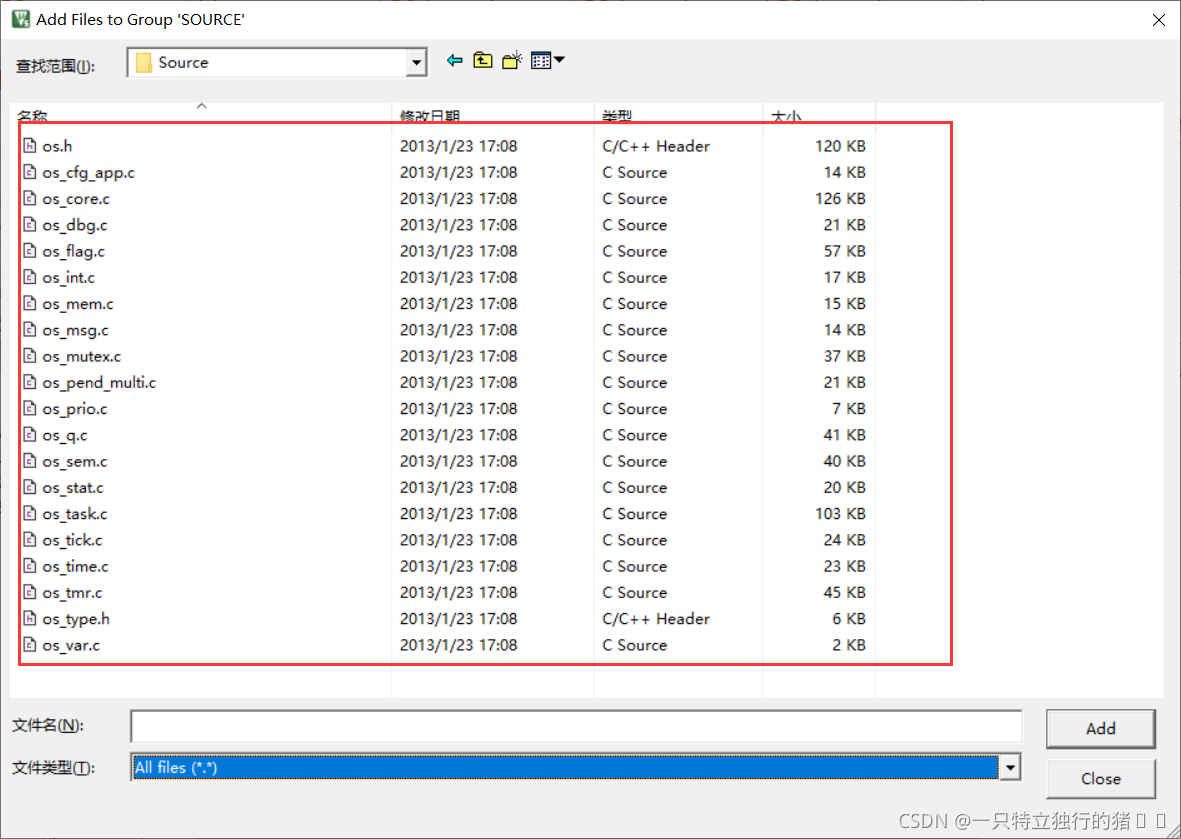Viewport: 1181px width, 839px height.
Task: Click the os_var.c file icon
Action: 29,645
